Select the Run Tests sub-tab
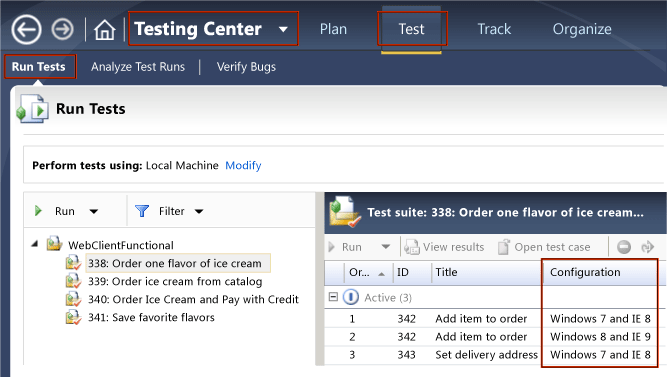Image resolution: width=667 pixels, height=377 pixels. [39, 67]
